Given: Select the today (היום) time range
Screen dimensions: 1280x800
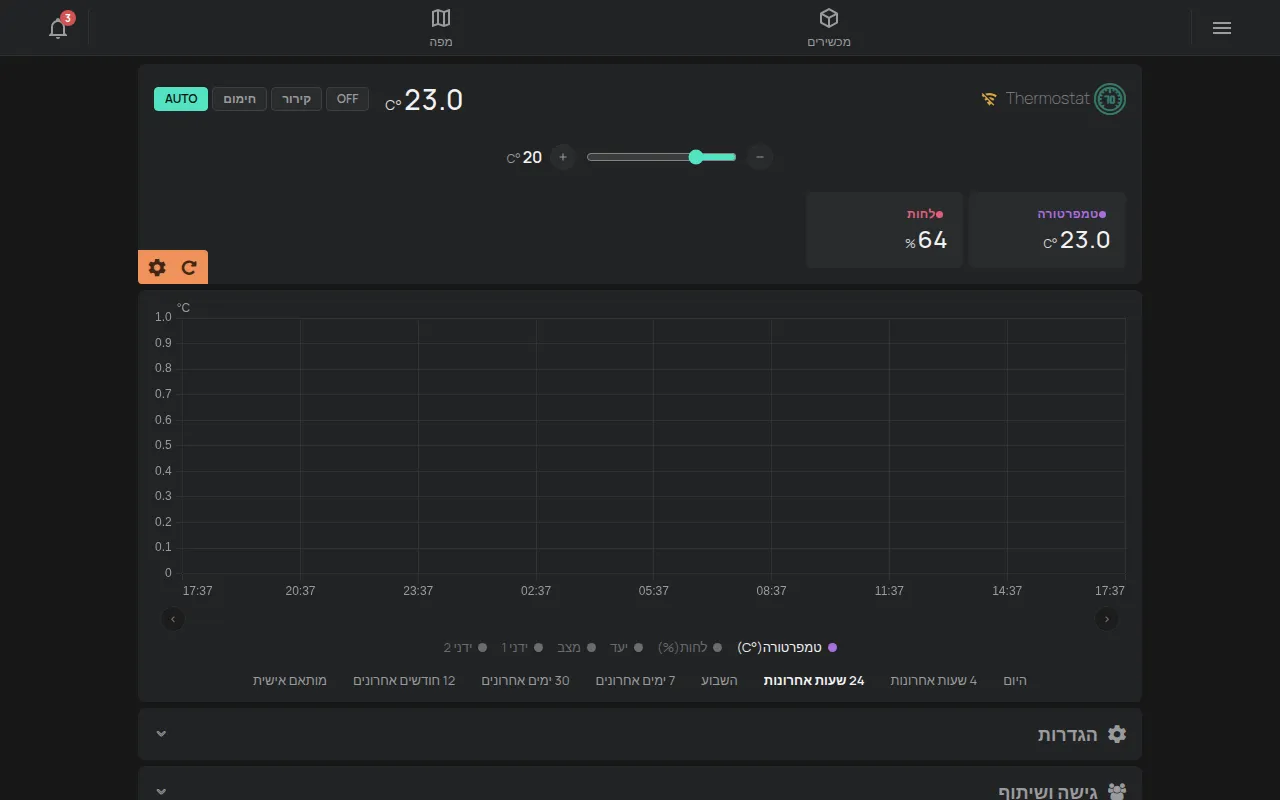Looking at the screenshot, I should [1015, 681].
